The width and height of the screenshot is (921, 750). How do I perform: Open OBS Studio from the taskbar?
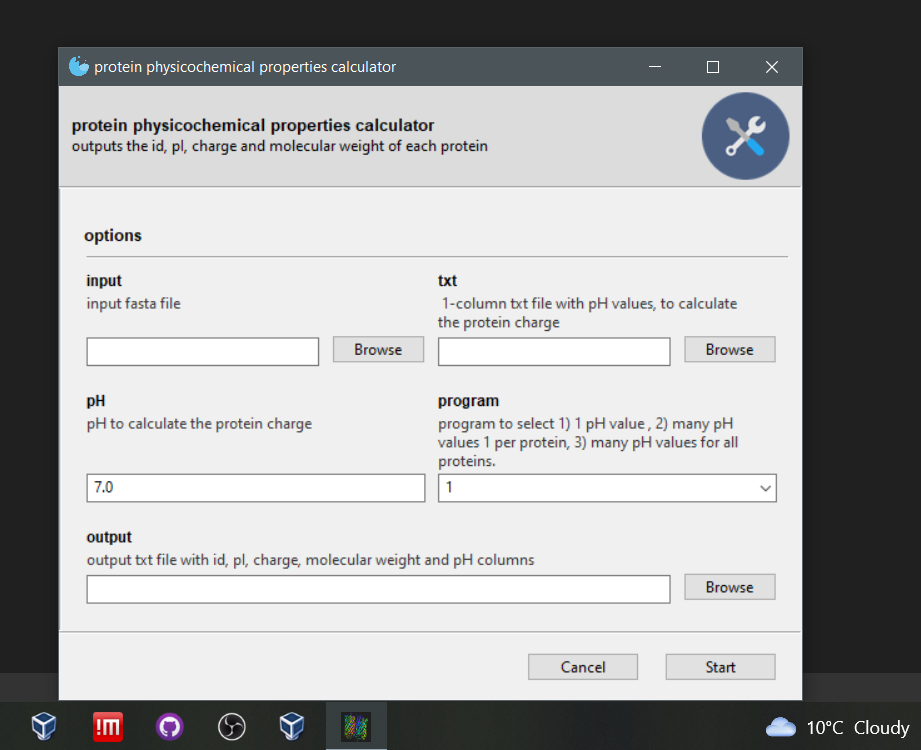click(232, 727)
